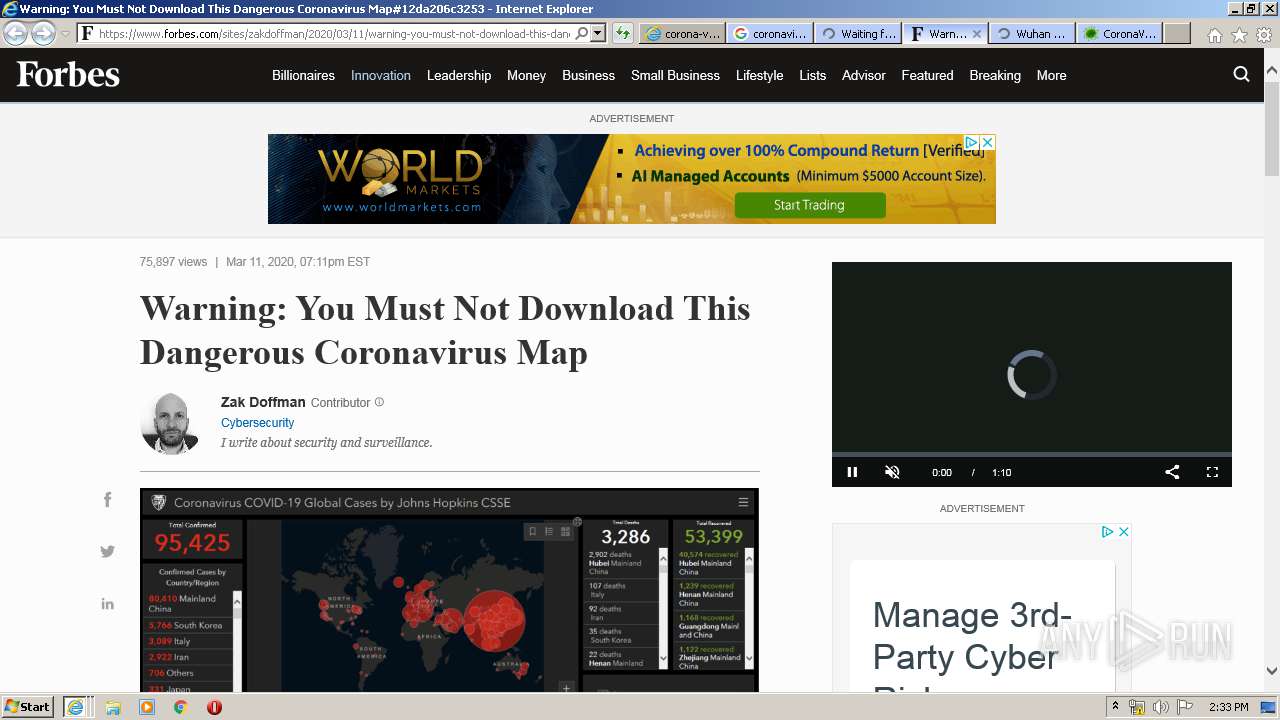Click the AdChoices icon on the sidebar ad

tap(1108, 531)
